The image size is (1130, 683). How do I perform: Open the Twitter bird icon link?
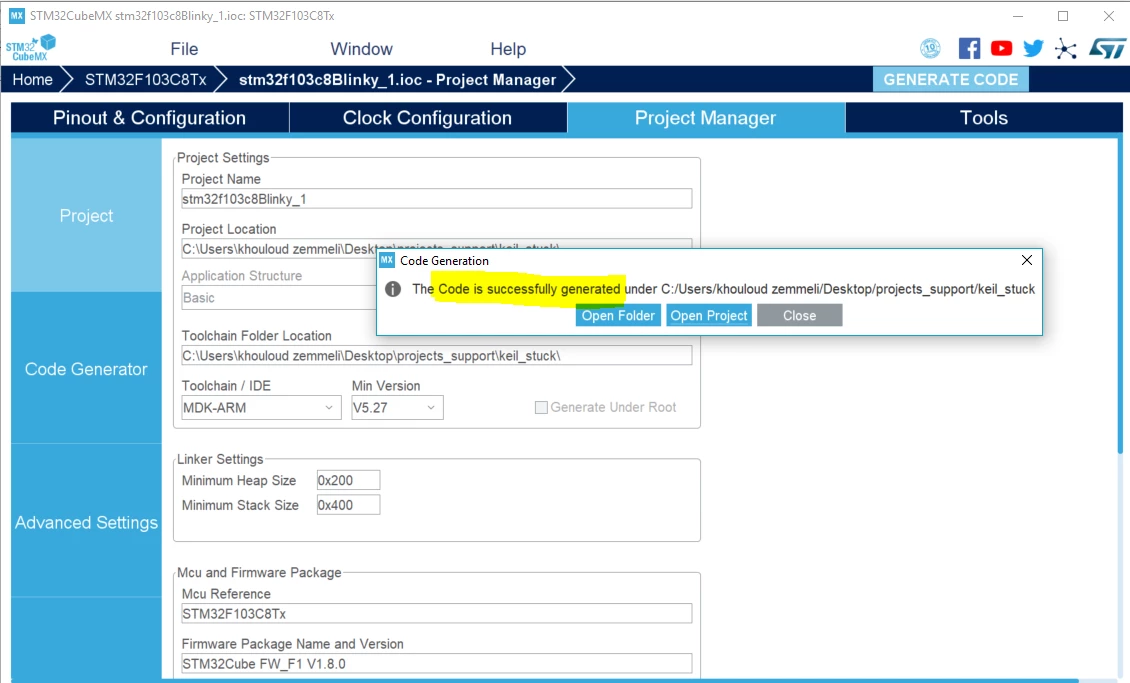[x=1033, y=48]
